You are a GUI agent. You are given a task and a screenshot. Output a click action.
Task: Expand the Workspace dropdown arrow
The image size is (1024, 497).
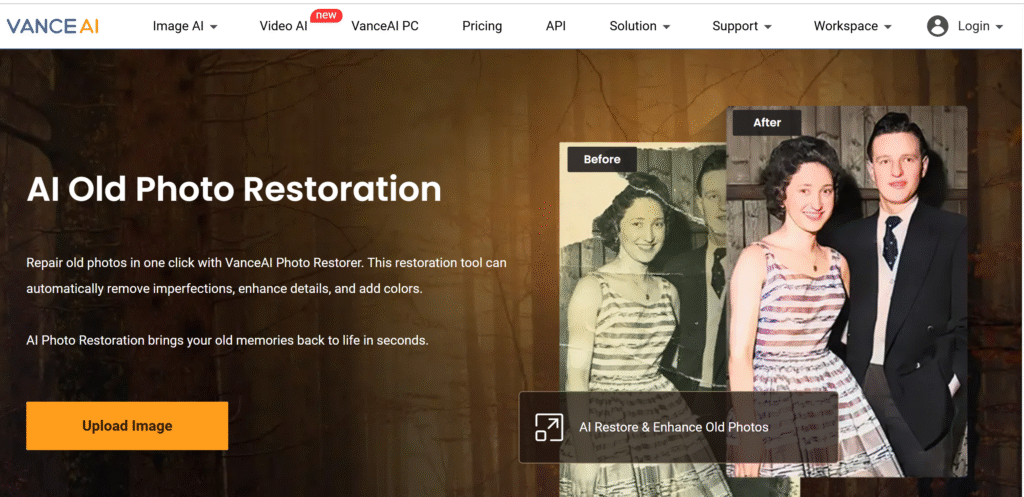(x=888, y=27)
